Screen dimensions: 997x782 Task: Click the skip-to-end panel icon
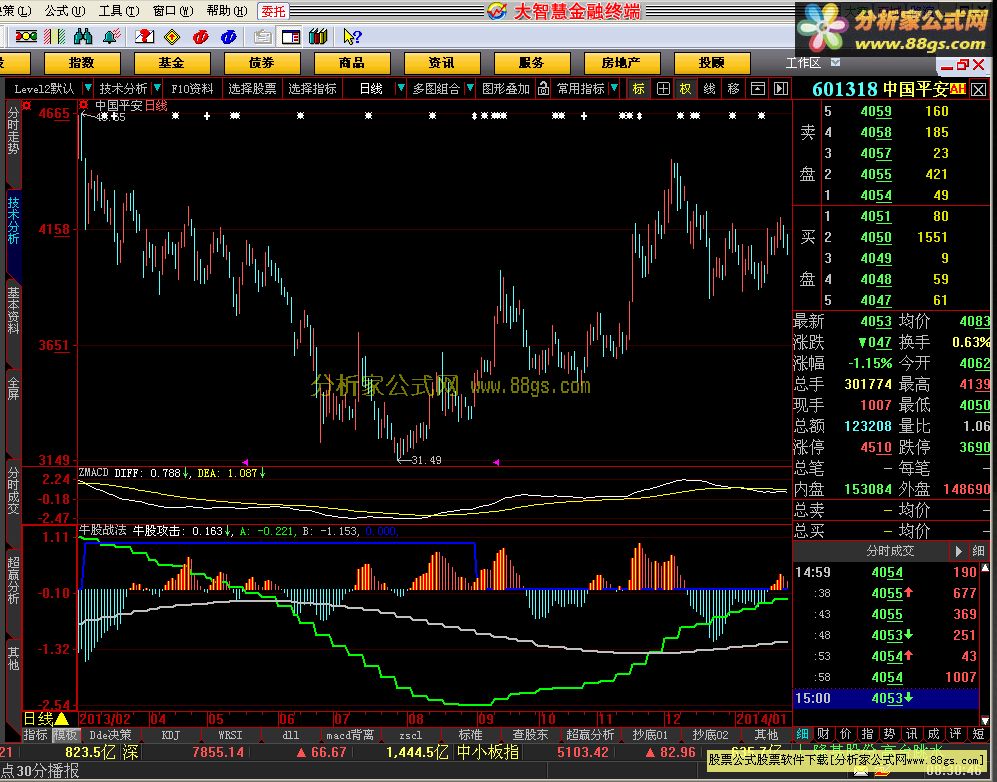coord(781,88)
